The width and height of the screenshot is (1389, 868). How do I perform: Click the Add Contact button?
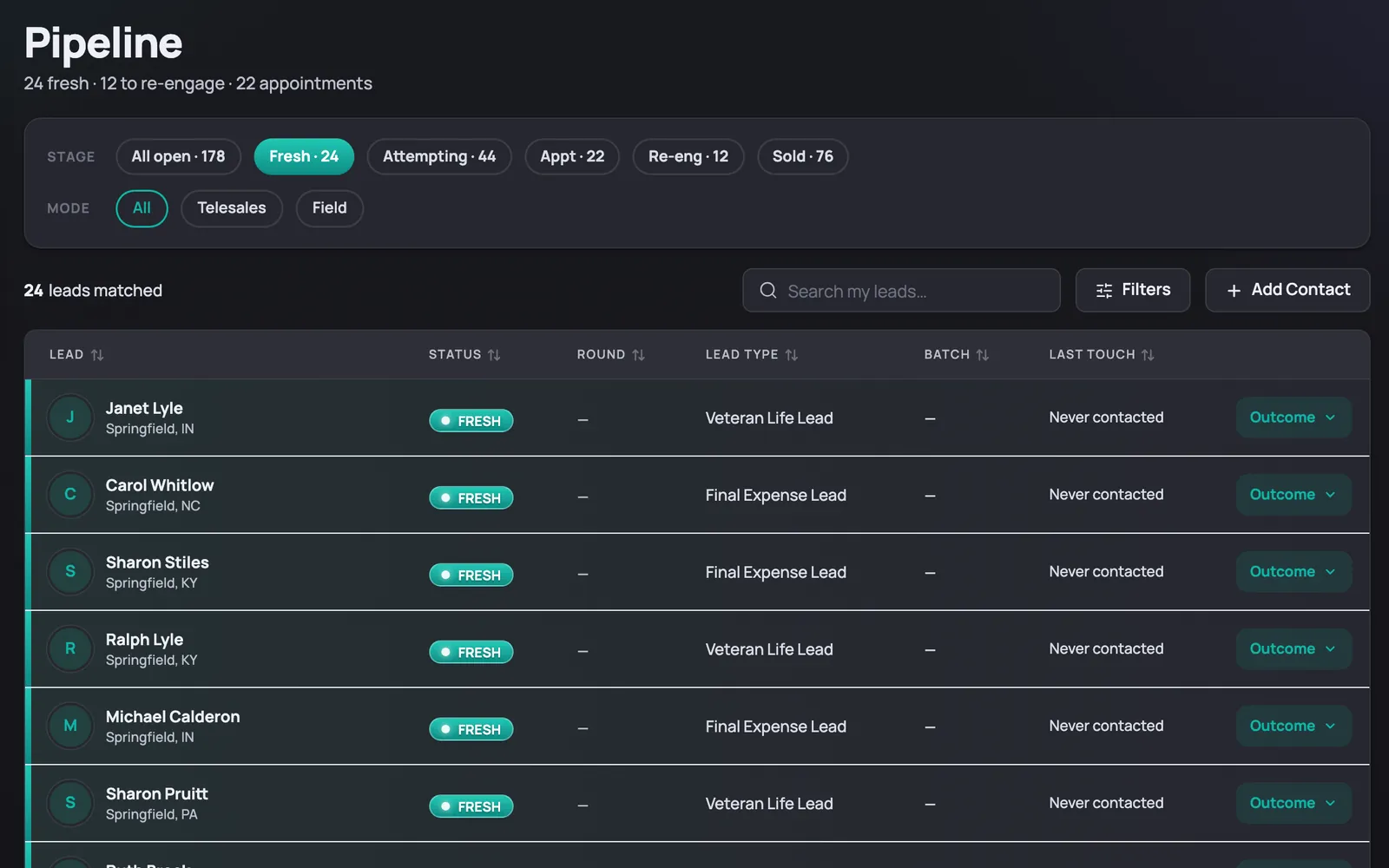[1287, 290]
